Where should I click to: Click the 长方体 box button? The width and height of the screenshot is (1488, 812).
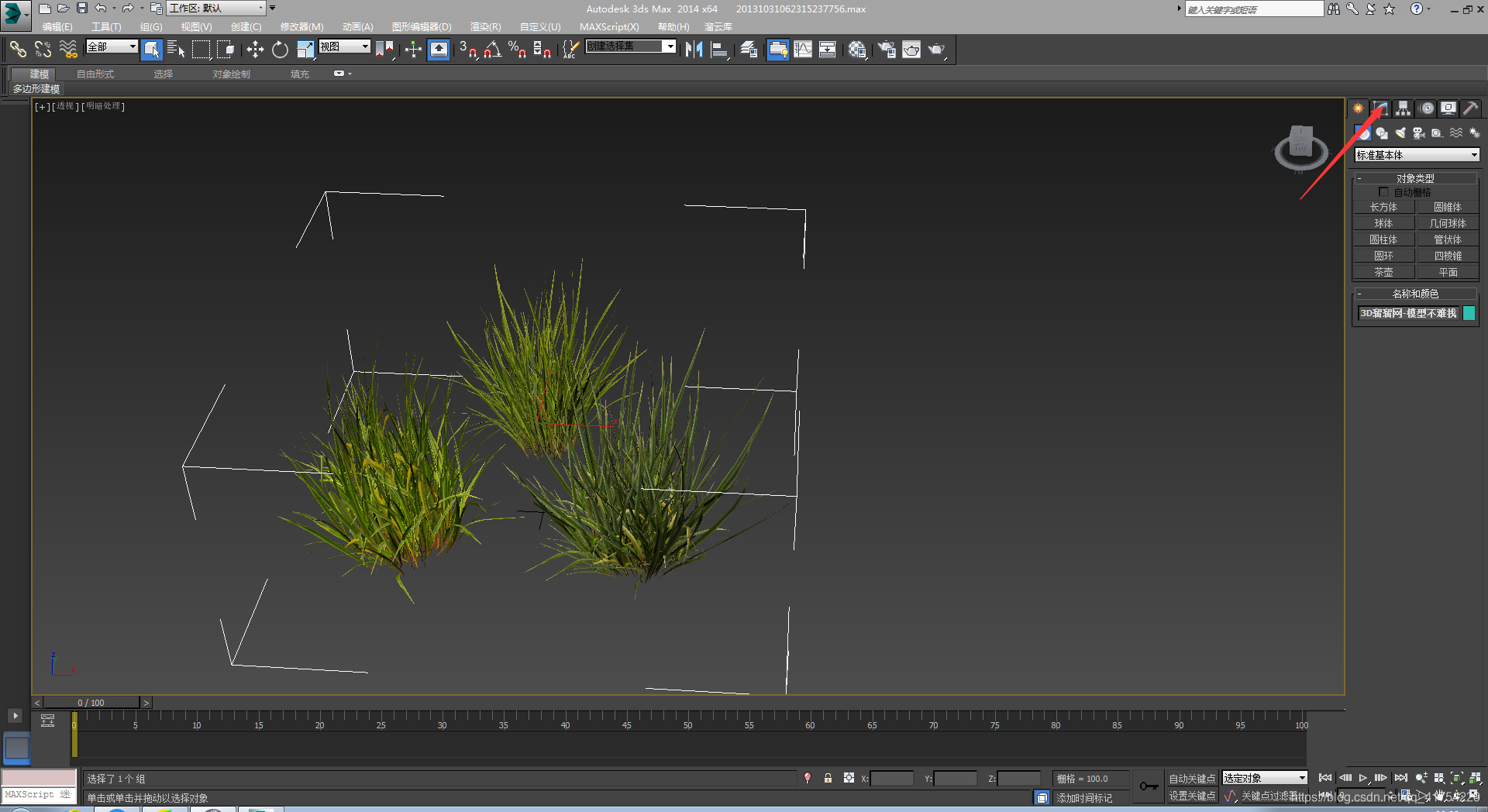[1383, 207]
